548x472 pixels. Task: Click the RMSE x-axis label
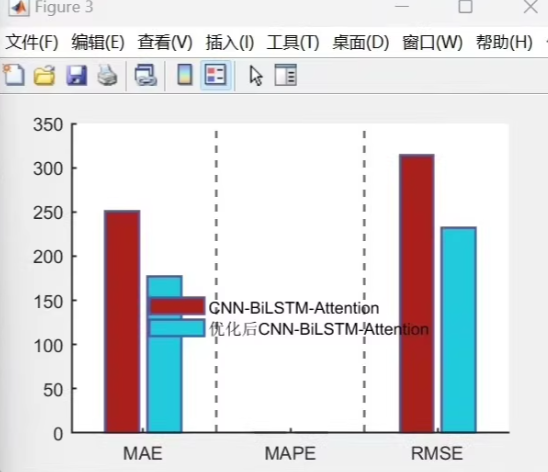pos(437,453)
